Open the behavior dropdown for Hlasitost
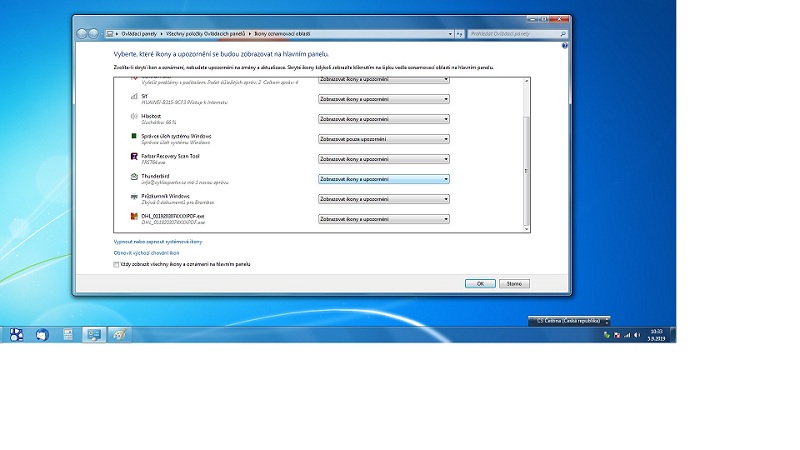The height and width of the screenshot is (450, 800). point(384,119)
